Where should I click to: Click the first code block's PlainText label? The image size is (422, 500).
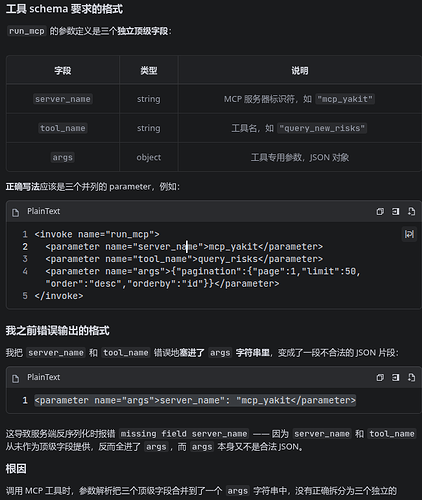(x=44, y=211)
